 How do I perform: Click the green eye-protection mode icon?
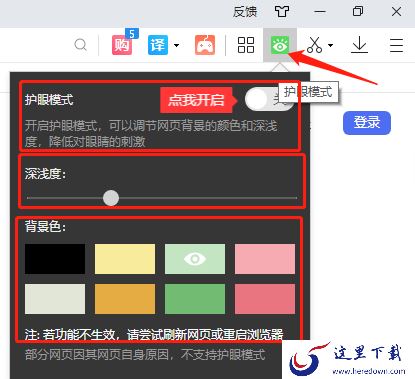[x=280, y=45]
